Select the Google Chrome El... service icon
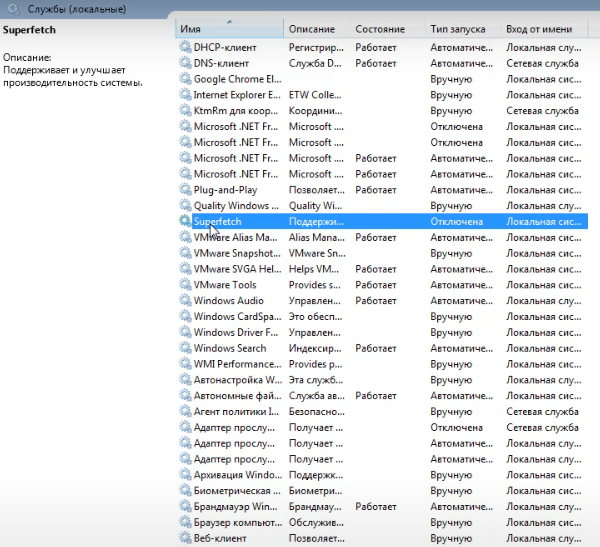This screenshot has height=547, width=600. click(185, 79)
